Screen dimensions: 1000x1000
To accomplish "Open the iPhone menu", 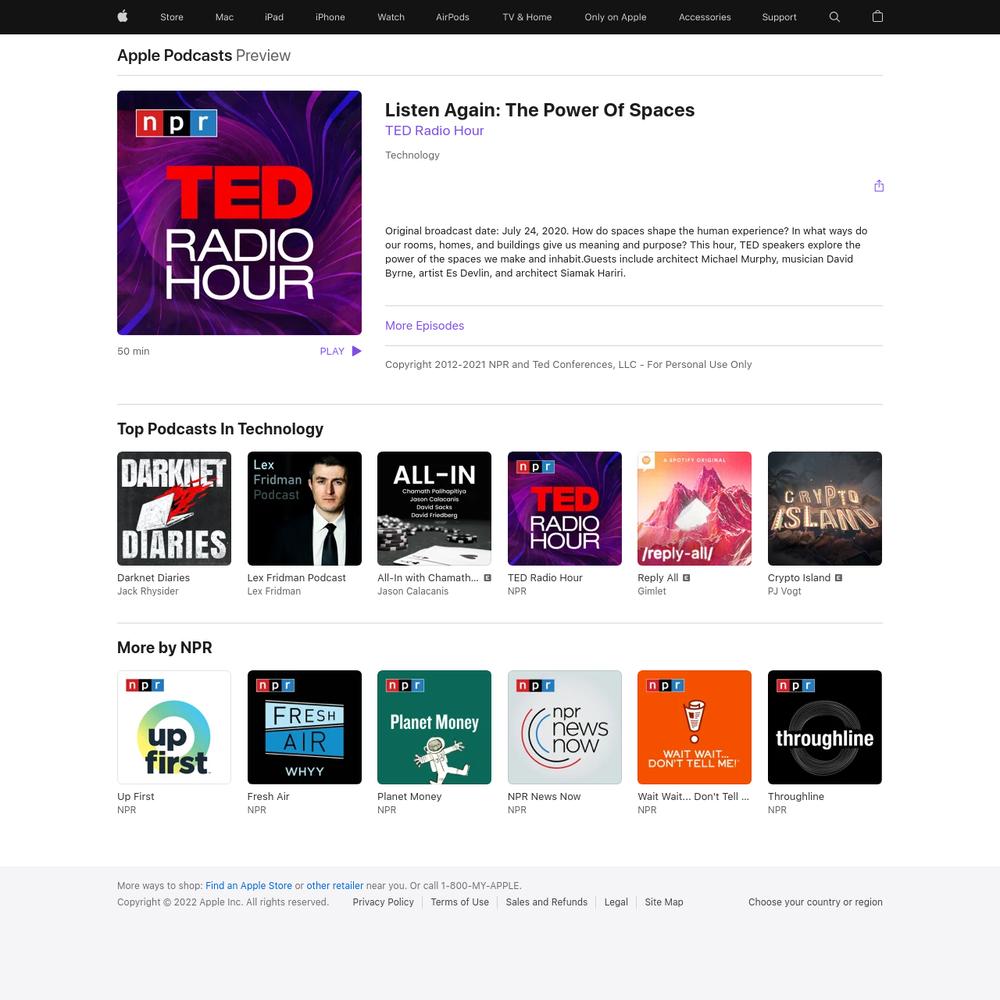I will point(330,17).
